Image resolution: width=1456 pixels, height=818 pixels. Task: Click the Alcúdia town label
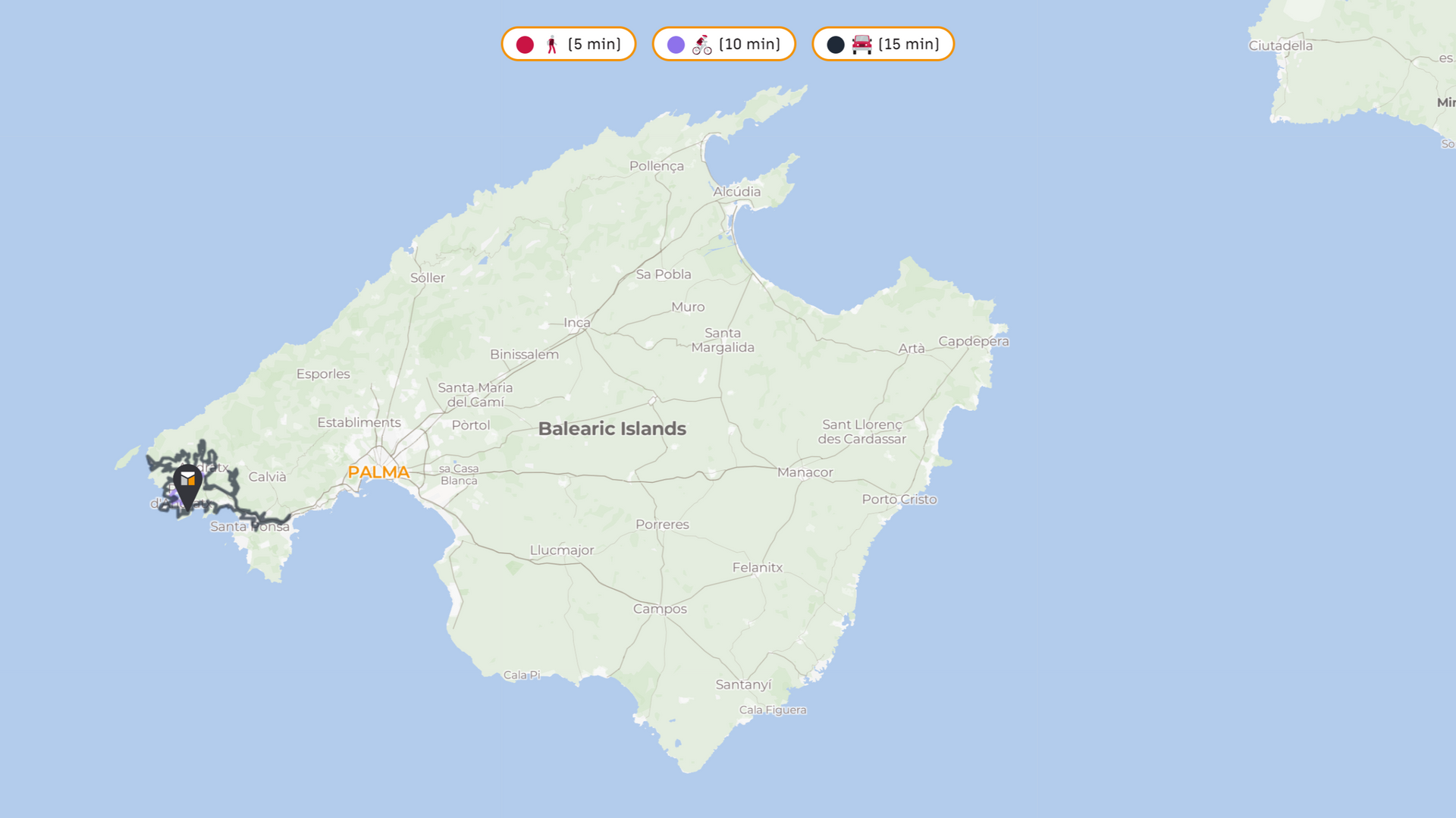pos(736,192)
